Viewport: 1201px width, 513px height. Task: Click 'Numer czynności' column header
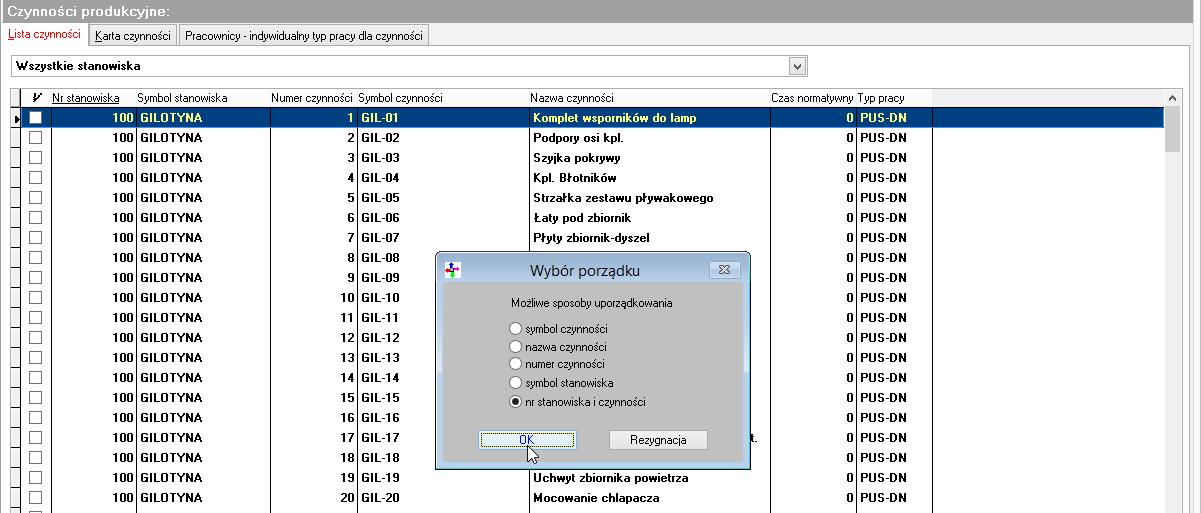point(312,98)
